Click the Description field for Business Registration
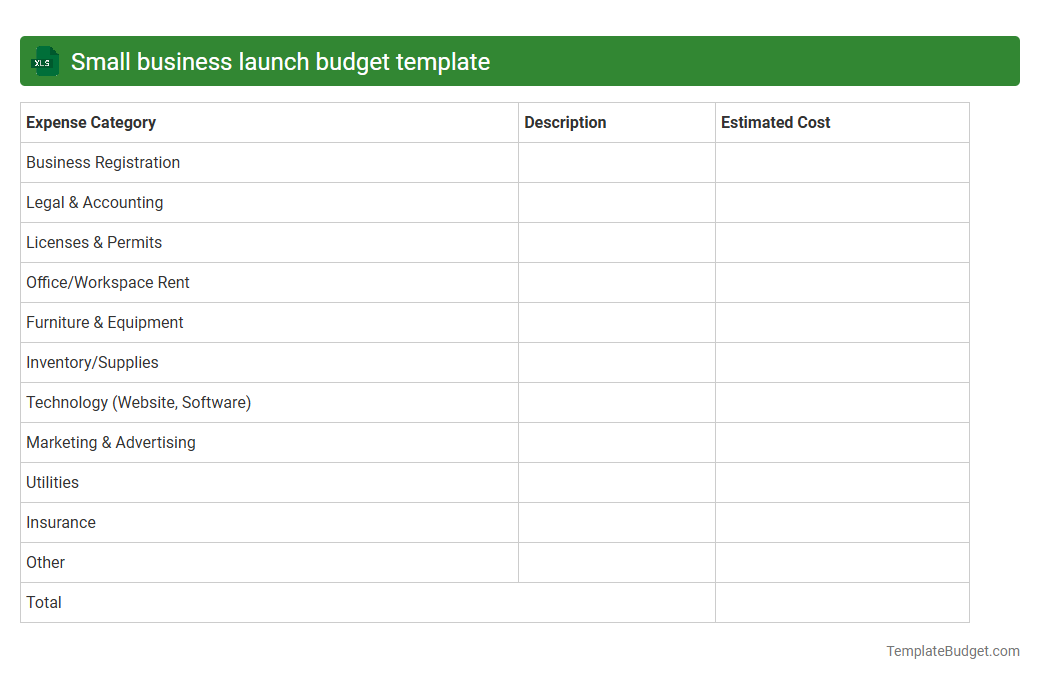The width and height of the screenshot is (1040, 680). 615,162
